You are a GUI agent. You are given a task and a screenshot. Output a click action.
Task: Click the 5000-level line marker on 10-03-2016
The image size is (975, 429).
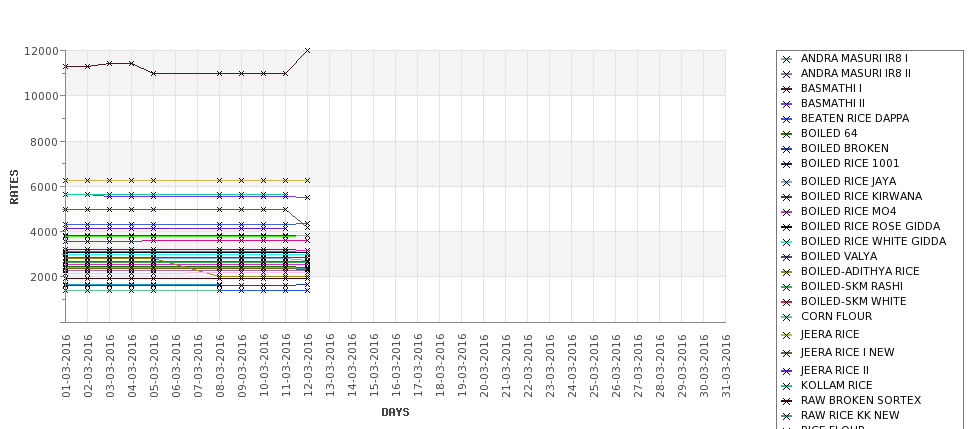click(264, 210)
